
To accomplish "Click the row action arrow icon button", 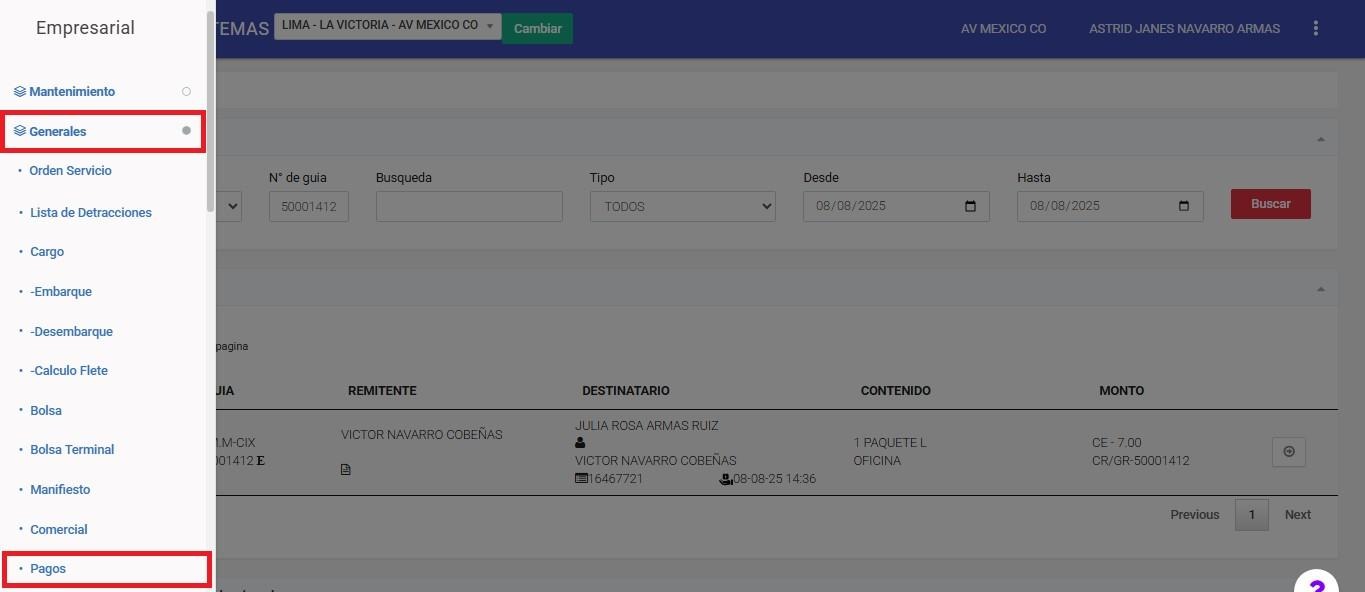I will pos(1288,452).
